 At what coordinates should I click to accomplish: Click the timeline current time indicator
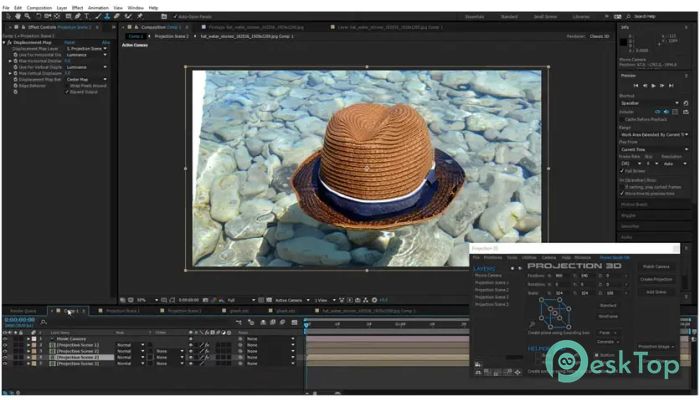coord(306,325)
